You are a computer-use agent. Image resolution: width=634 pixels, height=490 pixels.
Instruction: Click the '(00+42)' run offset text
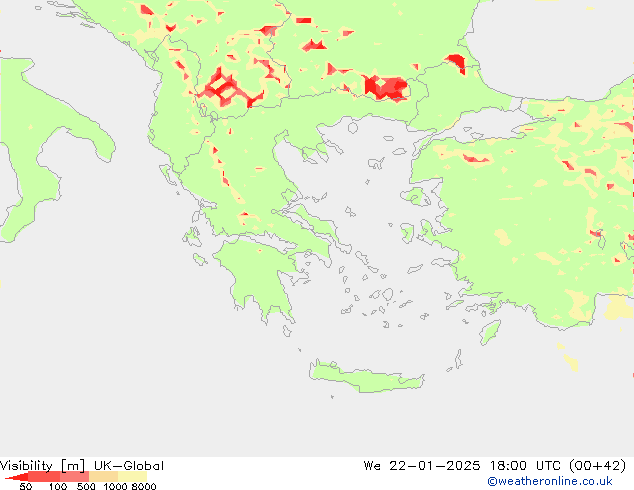[x=598, y=466]
